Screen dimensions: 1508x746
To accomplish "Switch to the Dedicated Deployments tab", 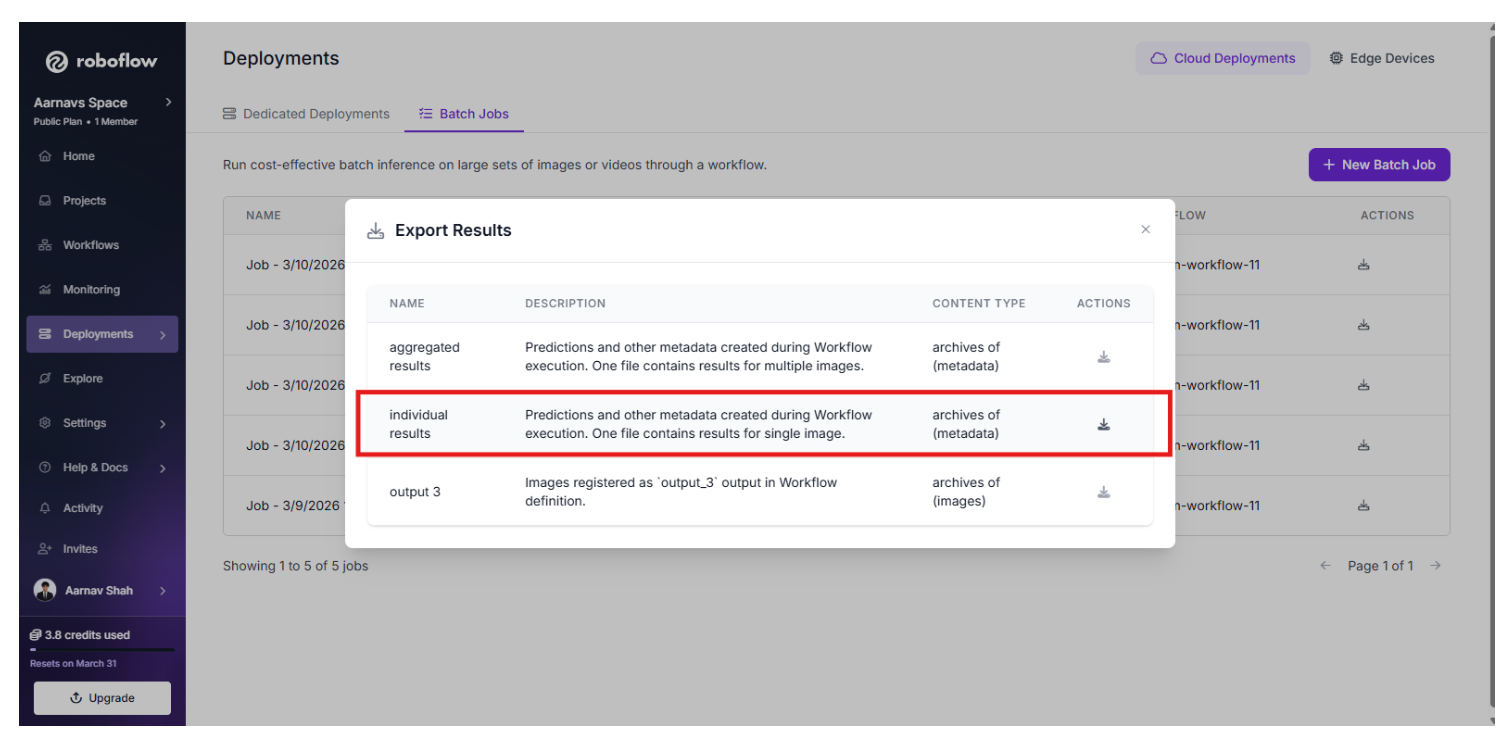I will coord(306,114).
